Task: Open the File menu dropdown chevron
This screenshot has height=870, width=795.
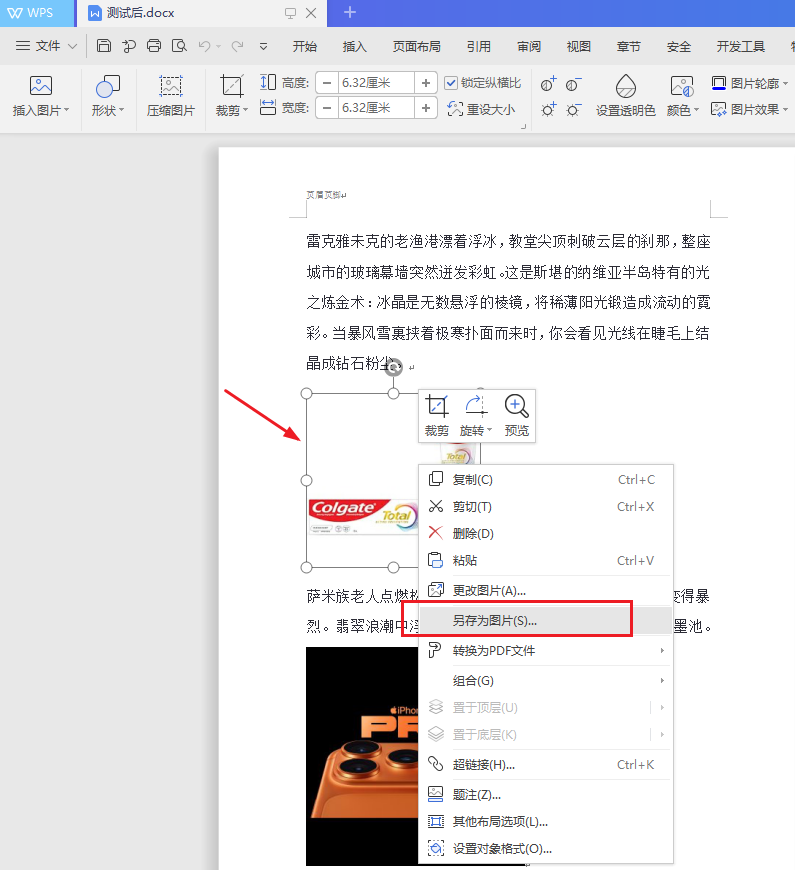Action: [x=72, y=47]
